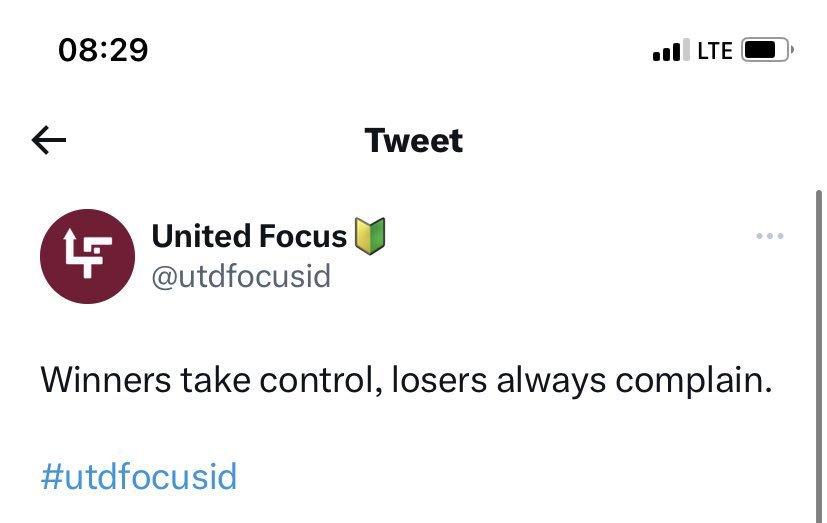The image size is (827, 523).
Task: Go back using the left arrow
Action: [49, 140]
